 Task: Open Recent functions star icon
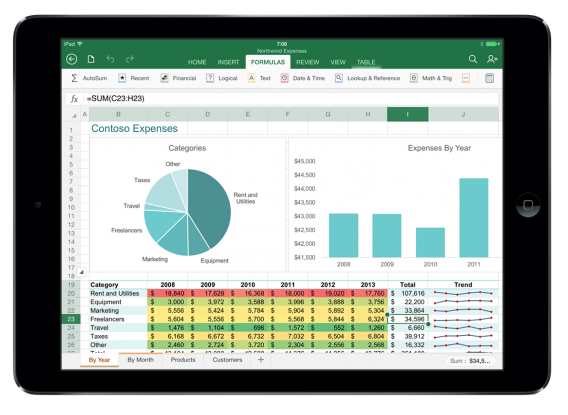(x=122, y=78)
